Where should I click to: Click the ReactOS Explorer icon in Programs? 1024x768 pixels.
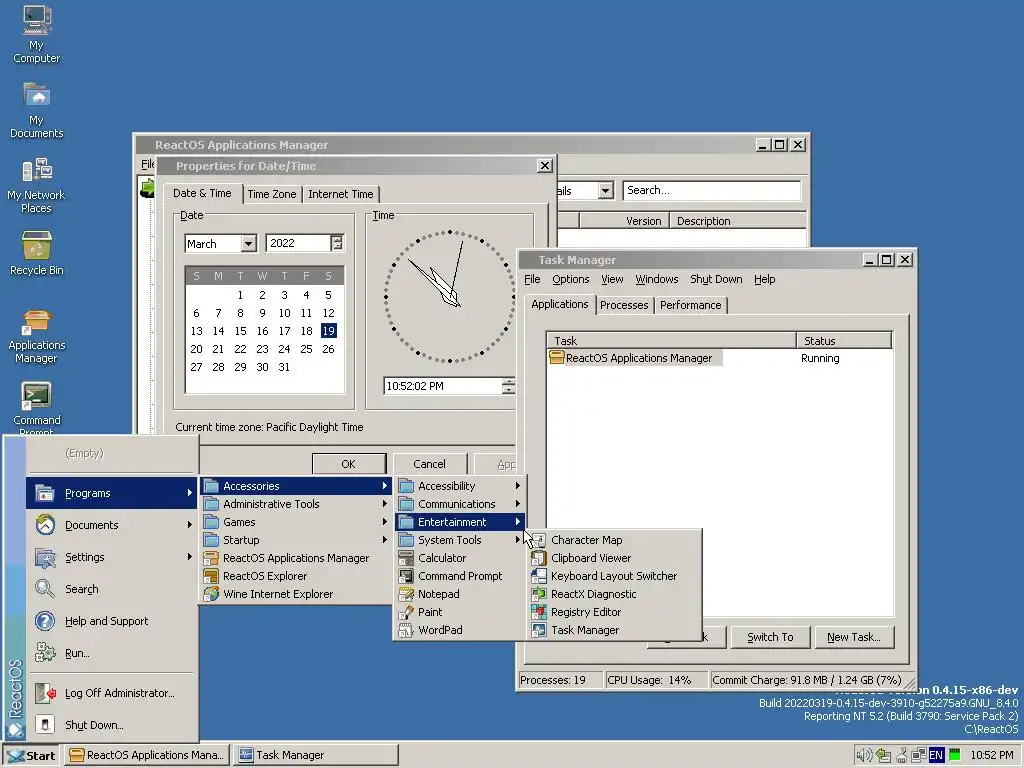coord(211,576)
